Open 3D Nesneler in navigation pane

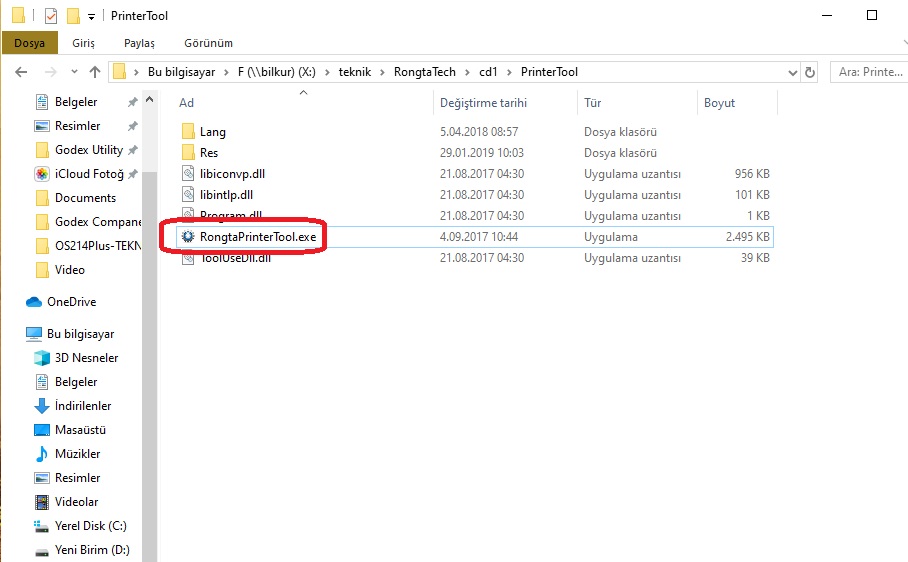86,358
